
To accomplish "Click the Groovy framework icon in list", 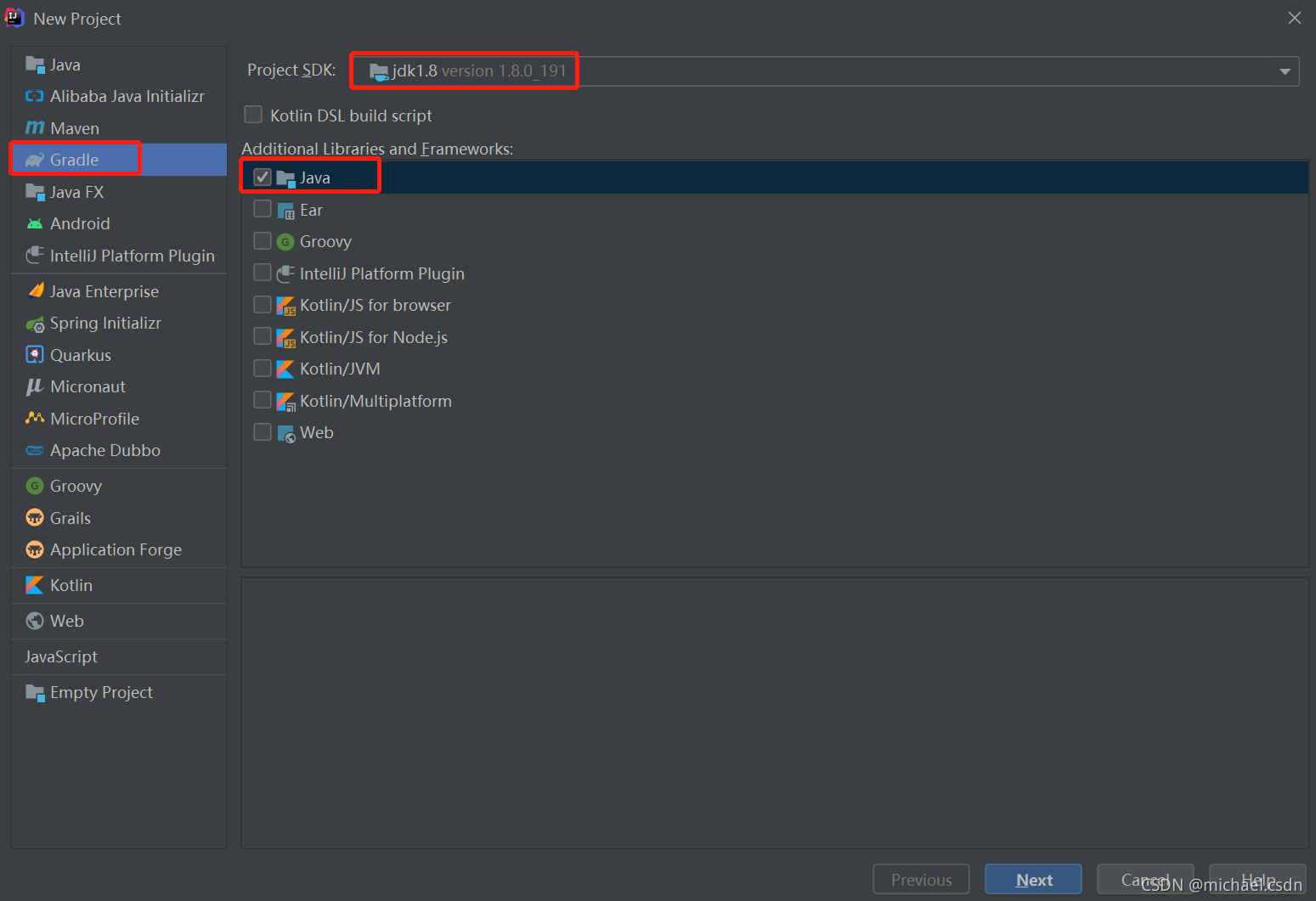I will pos(285,242).
